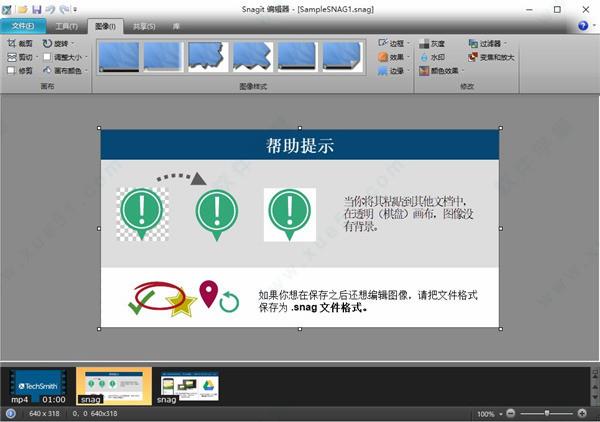This screenshot has width=600, height=422.
Task: Open the 共享(S) tab
Action: tap(144, 25)
